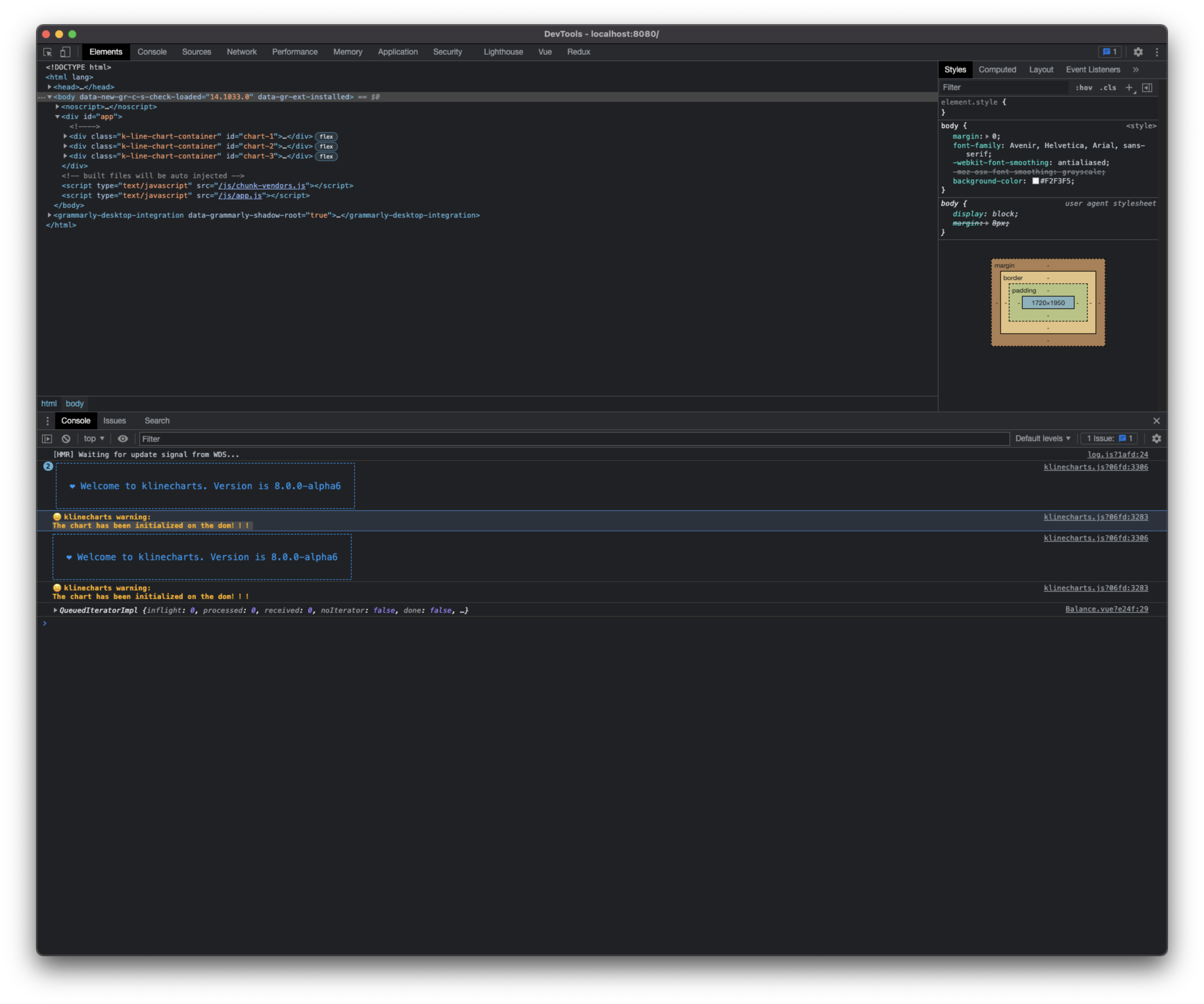This screenshot has height=1004, width=1204.
Task: Toggle the .cls element classes pane
Action: (1108, 87)
